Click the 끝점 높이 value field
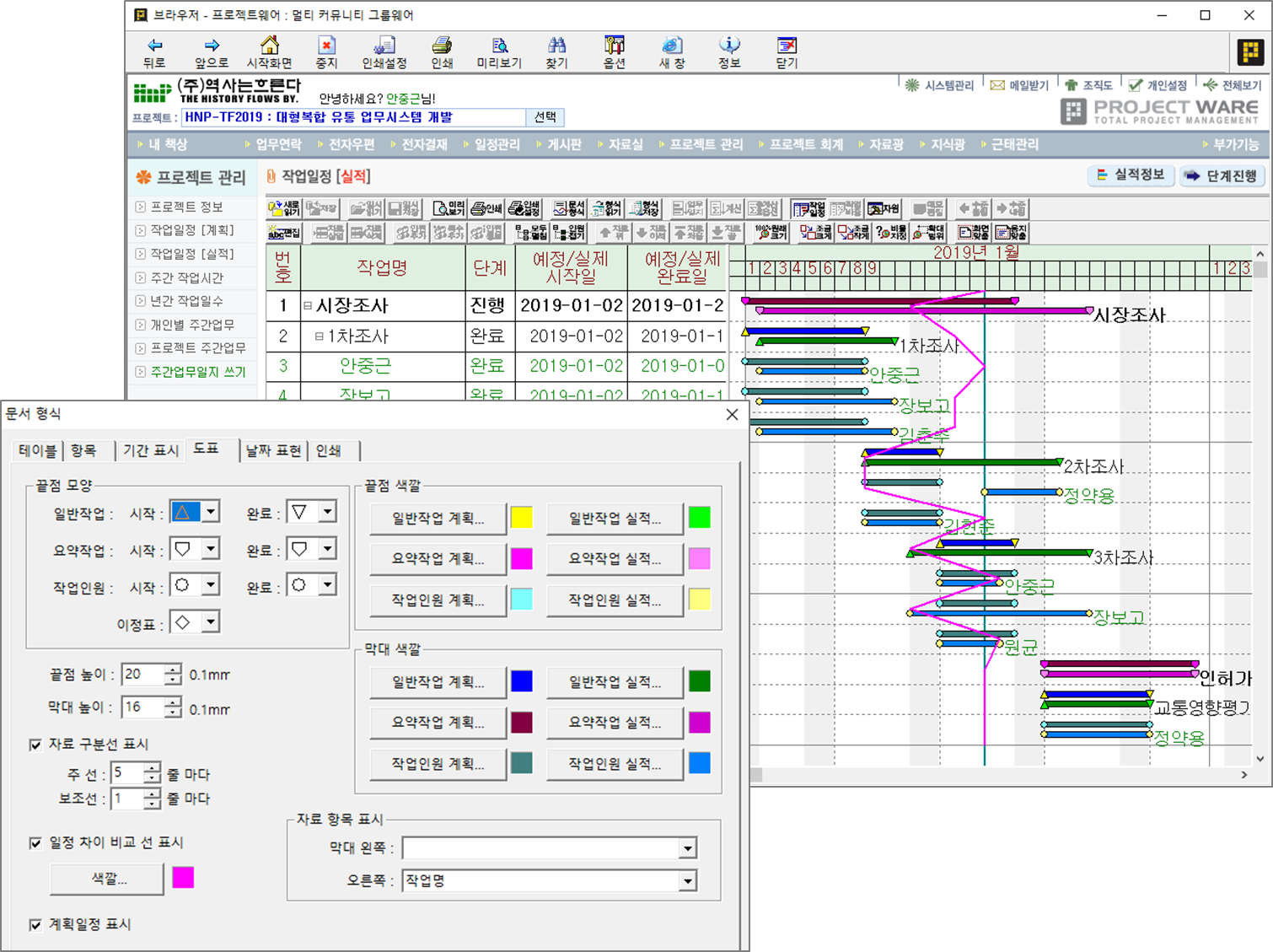The width and height of the screenshot is (1273, 952). (143, 674)
